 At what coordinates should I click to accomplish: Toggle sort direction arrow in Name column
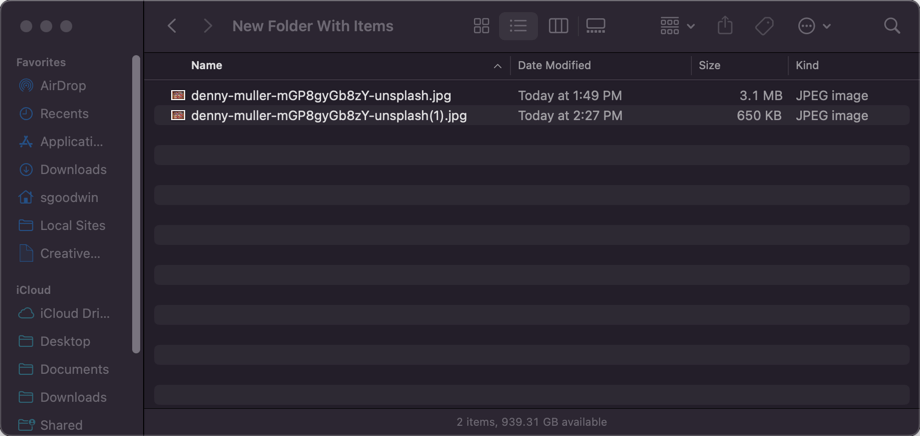click(497, 66)
